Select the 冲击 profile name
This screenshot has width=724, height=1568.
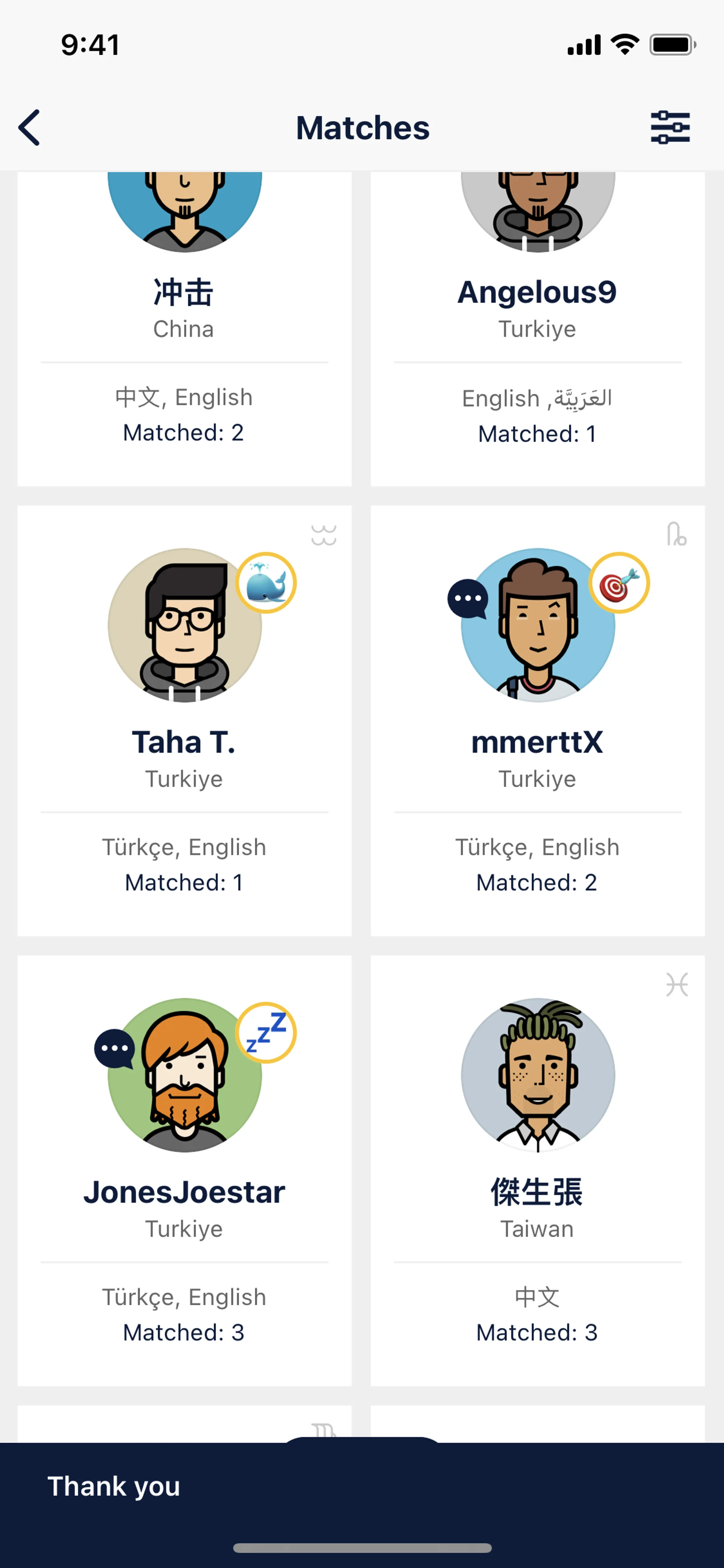tap(184, 292)
